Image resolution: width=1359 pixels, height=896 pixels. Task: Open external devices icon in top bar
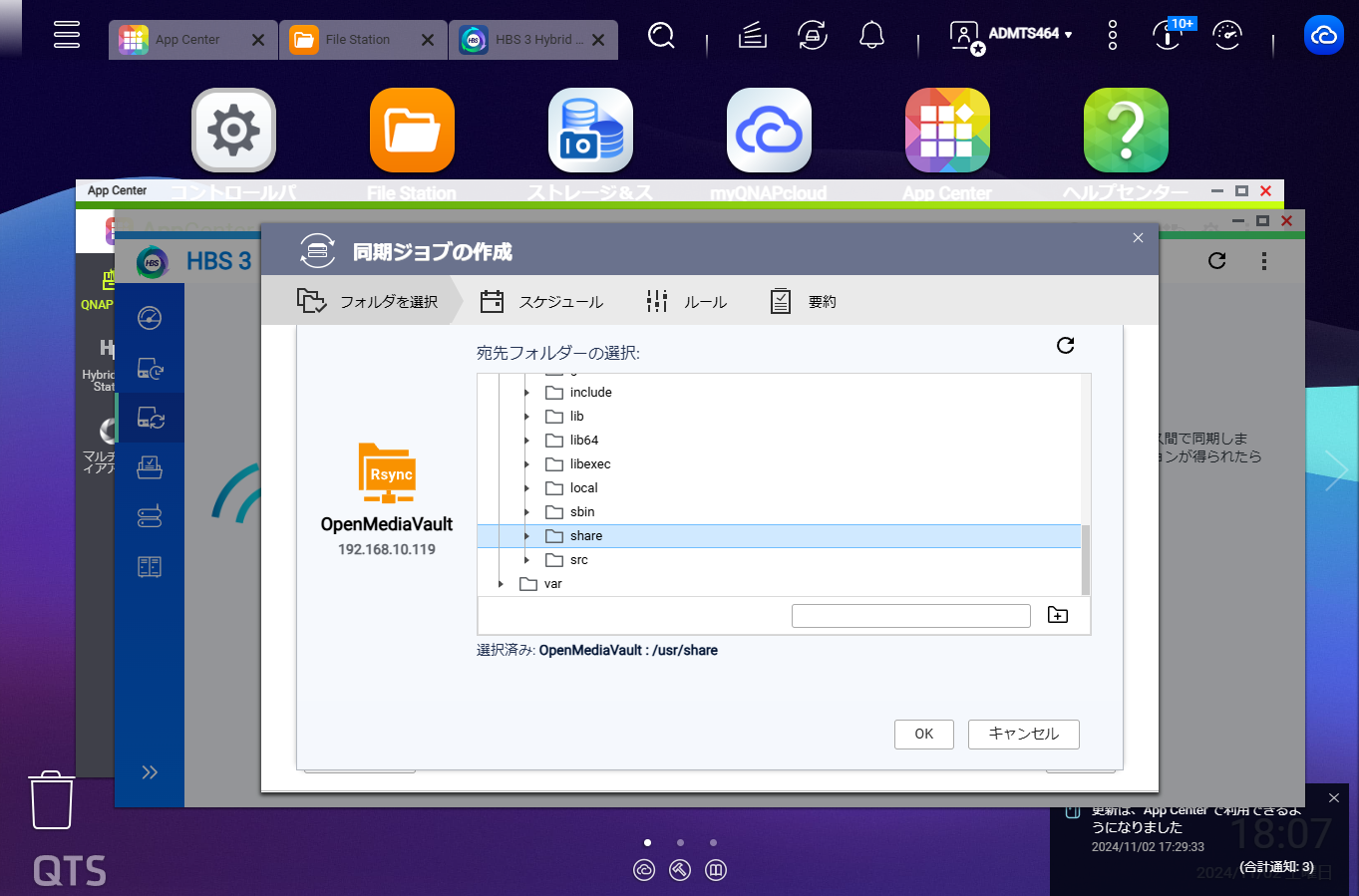(x=813, y=36)
